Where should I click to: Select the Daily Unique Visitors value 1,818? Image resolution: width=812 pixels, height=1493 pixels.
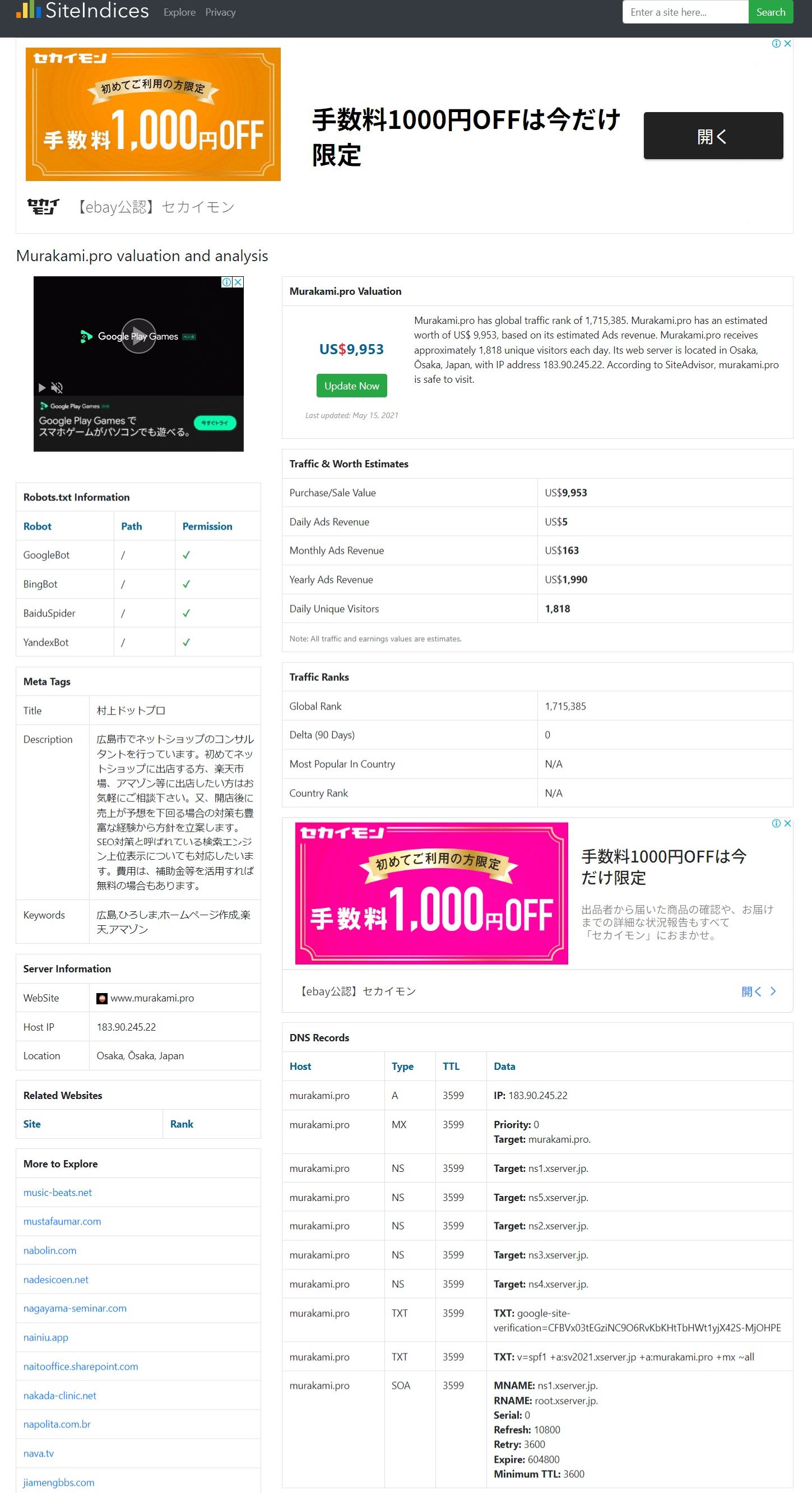pyautogui.click(x=557, y=609)
